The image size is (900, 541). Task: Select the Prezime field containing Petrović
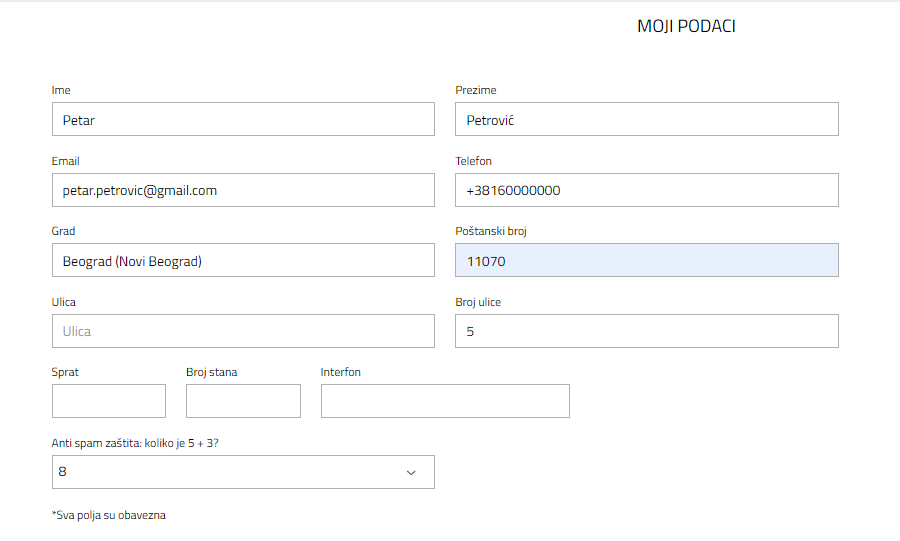coord(647,119)
